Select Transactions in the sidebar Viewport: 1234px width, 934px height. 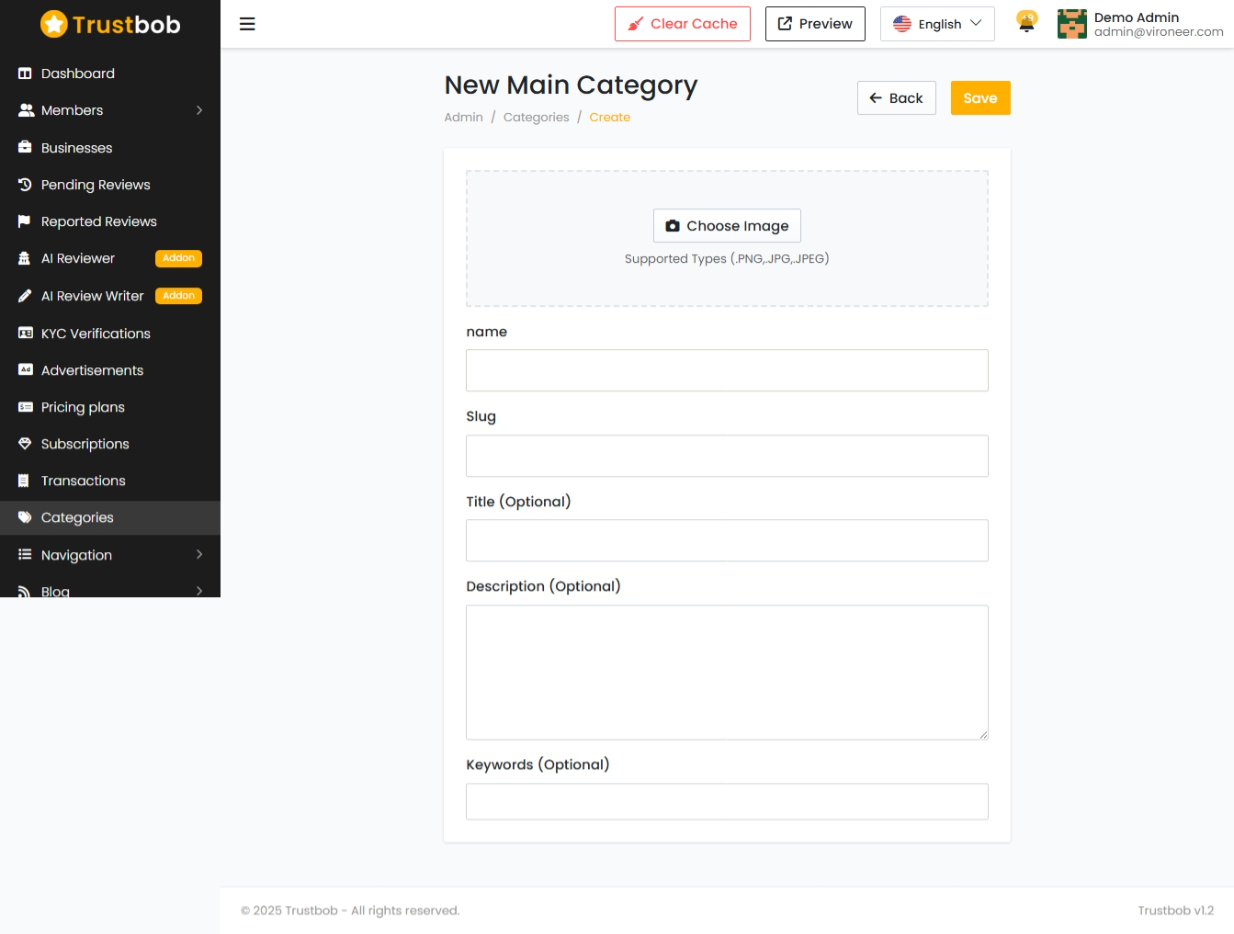click(110, 481)
